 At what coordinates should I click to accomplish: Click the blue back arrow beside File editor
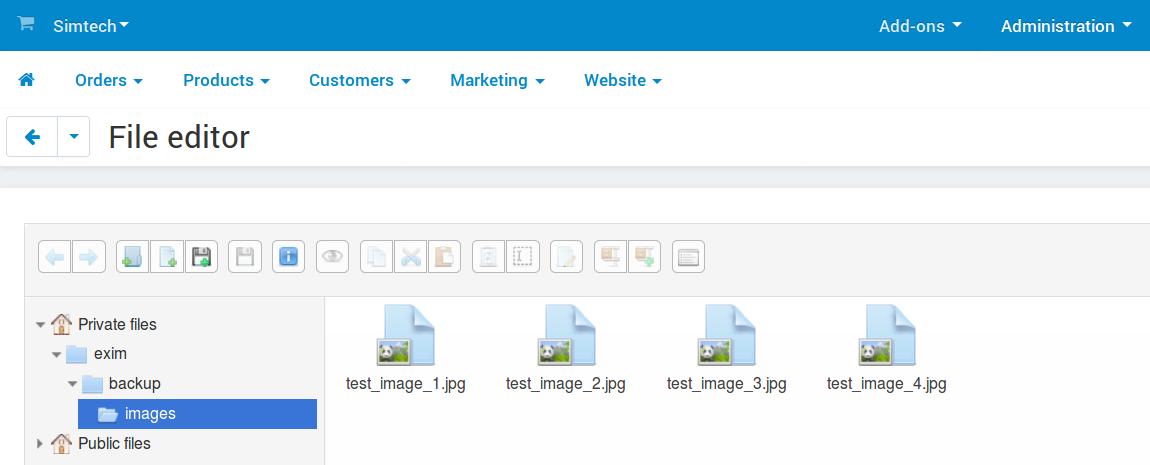pyautogui.click(x=32, y=136)
